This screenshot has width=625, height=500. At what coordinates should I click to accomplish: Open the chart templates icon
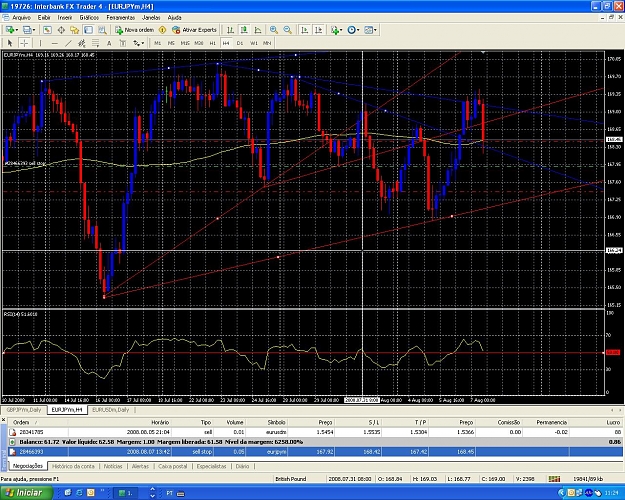coord(368,30)
